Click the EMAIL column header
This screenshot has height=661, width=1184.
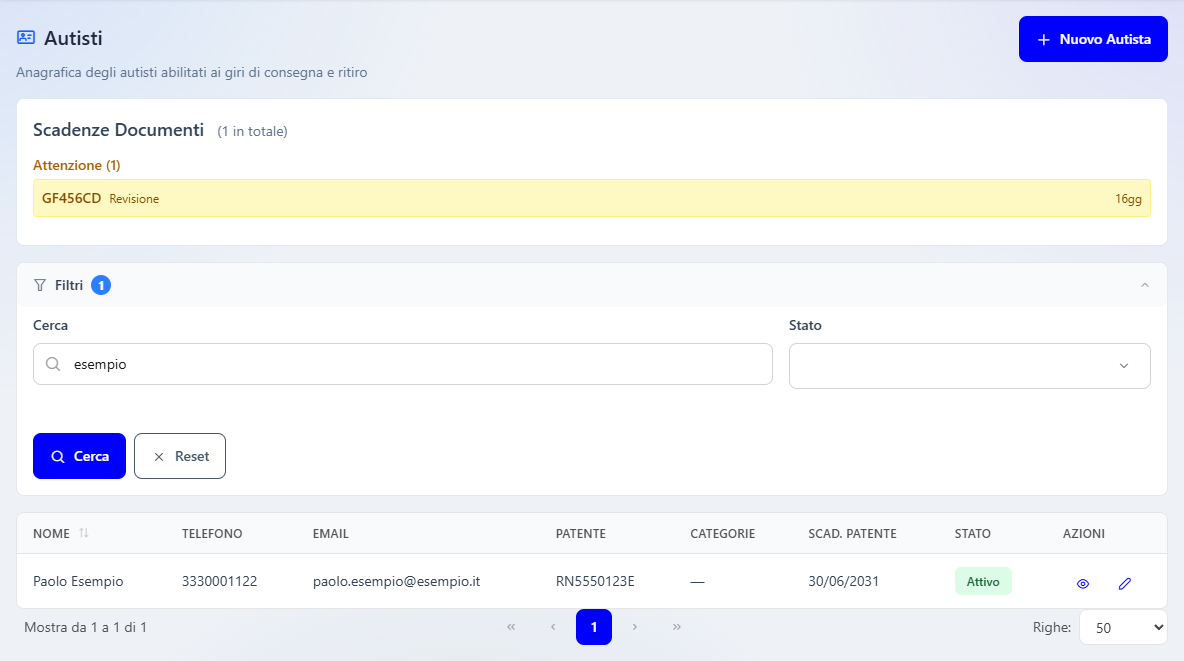tap(331, 533)
